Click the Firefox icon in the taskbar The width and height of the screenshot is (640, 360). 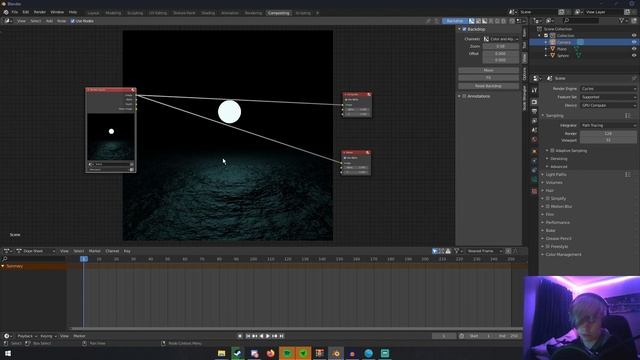(270, 353)
